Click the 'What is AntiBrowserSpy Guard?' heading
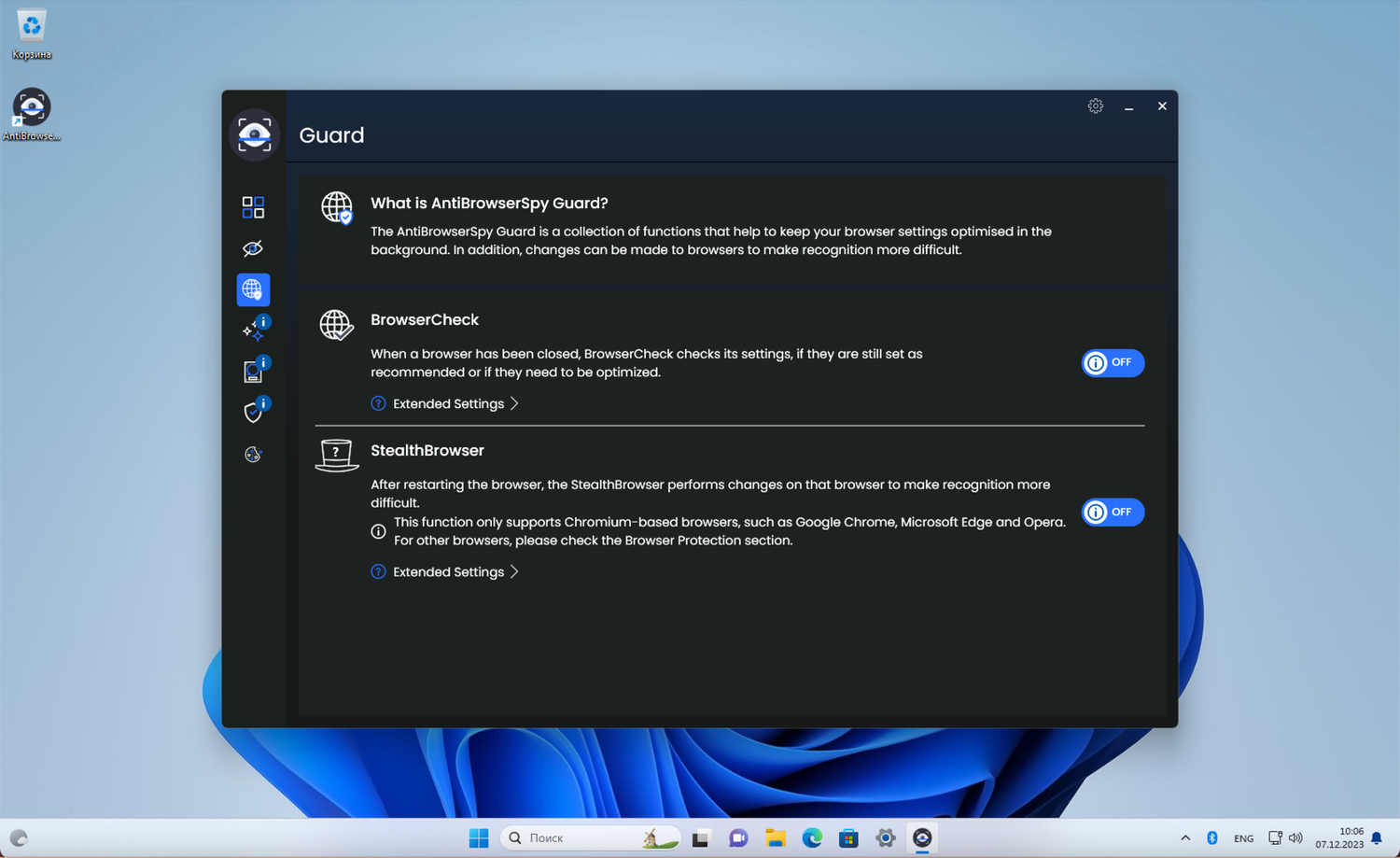This screenshot has height=858, width=1400. coord(489,203)
